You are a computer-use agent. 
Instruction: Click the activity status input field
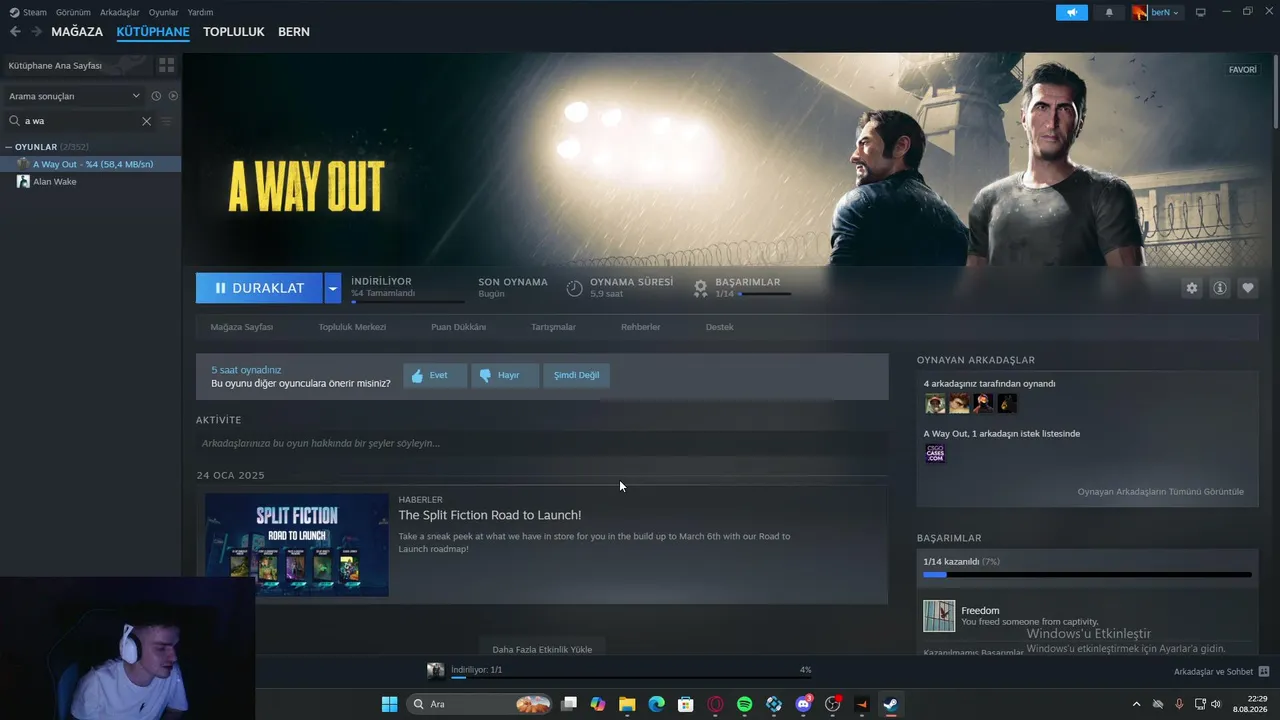tap(542, 443)
